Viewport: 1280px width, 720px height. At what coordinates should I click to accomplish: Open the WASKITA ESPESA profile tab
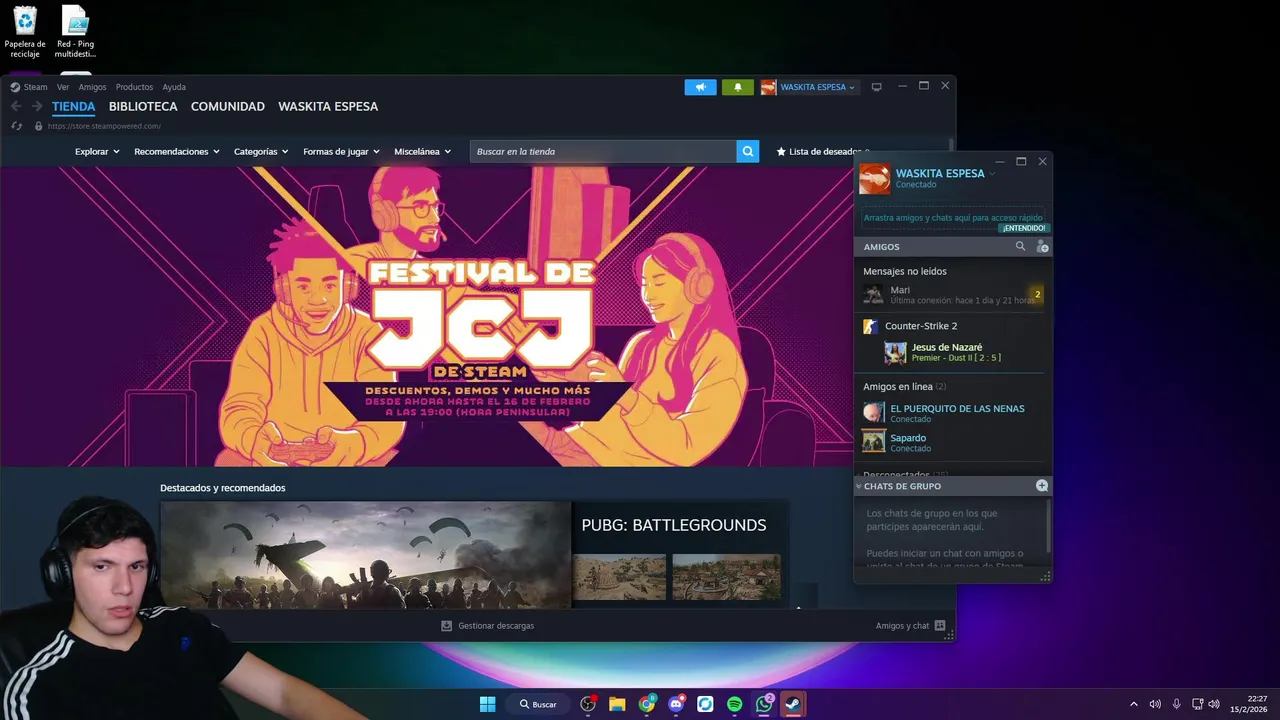[x=328, y=107]
